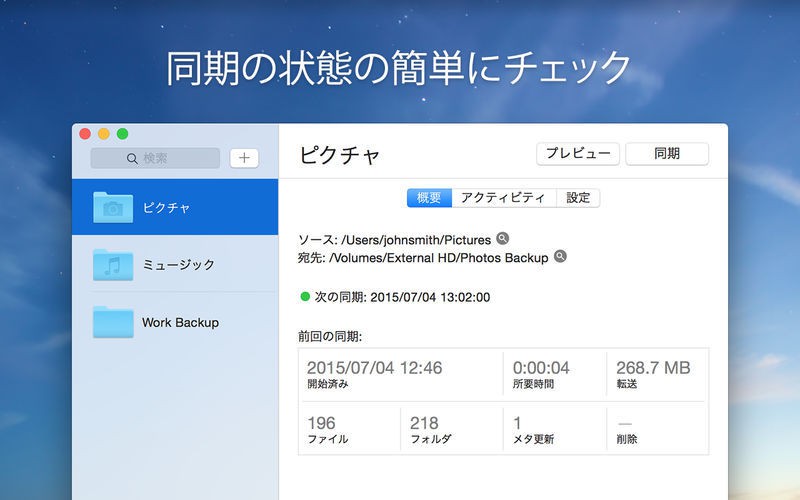Click the Music folder icon

tap(112, 264)
